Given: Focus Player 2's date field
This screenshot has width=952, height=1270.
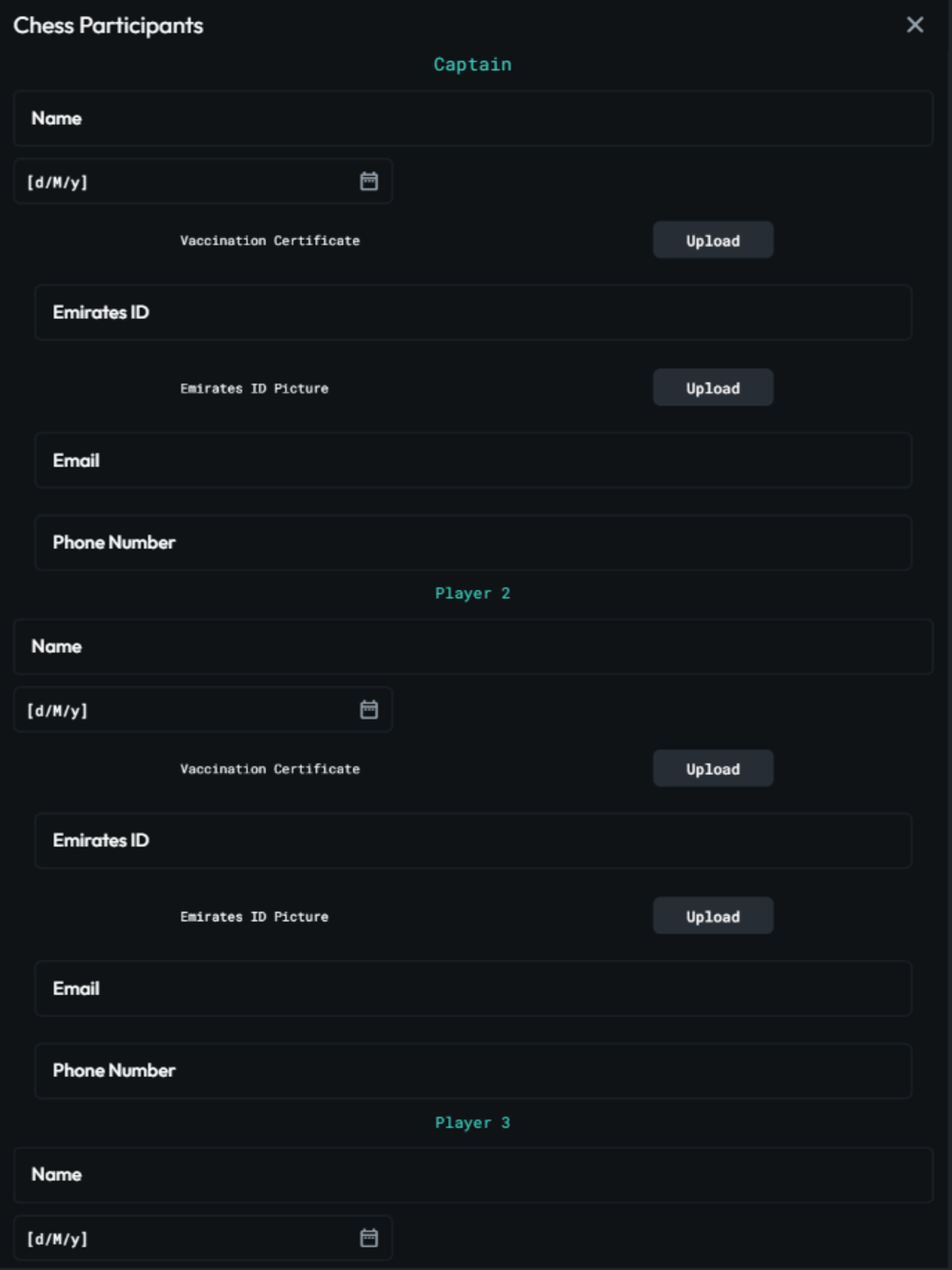Looking at the screenshot, I should (203, 709).
